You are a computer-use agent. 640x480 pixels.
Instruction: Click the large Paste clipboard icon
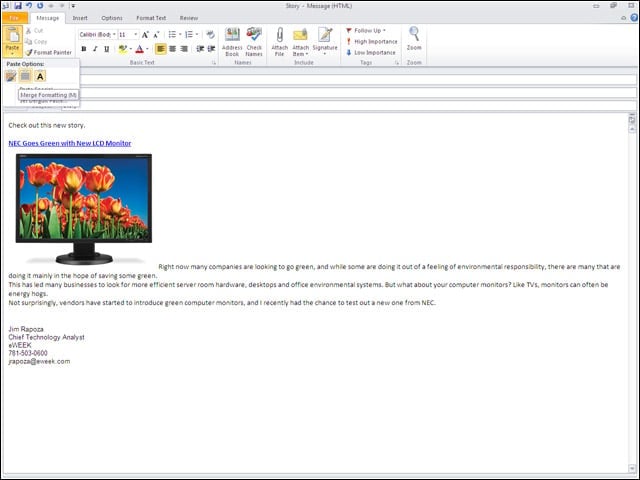(12, 35)
